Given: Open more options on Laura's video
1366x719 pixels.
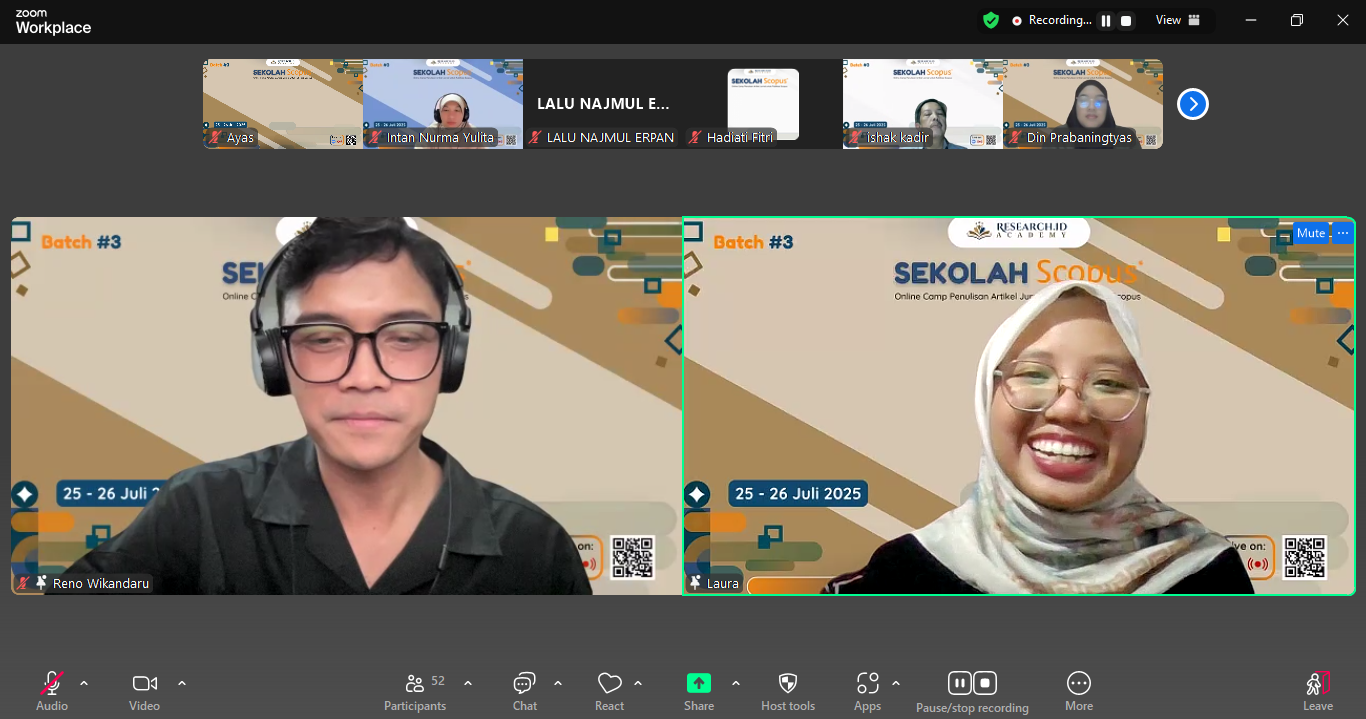Looking at the screenshot, I should pyautogui.click(x=1343, y=233).
